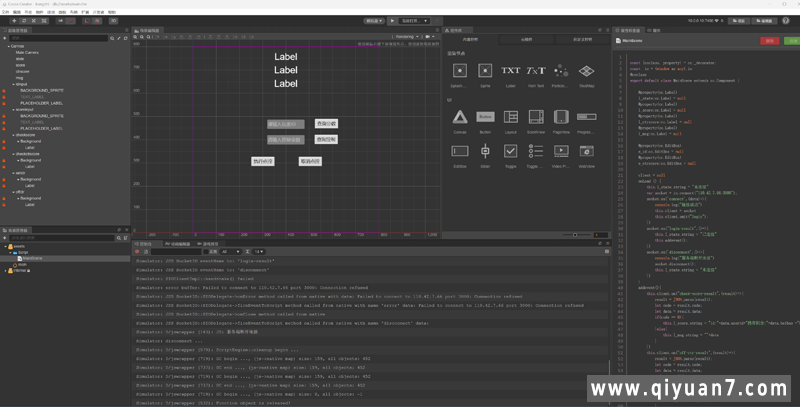The image size is (800, 407).
Task: Click the Slider UI node icon
Action: 485,151
